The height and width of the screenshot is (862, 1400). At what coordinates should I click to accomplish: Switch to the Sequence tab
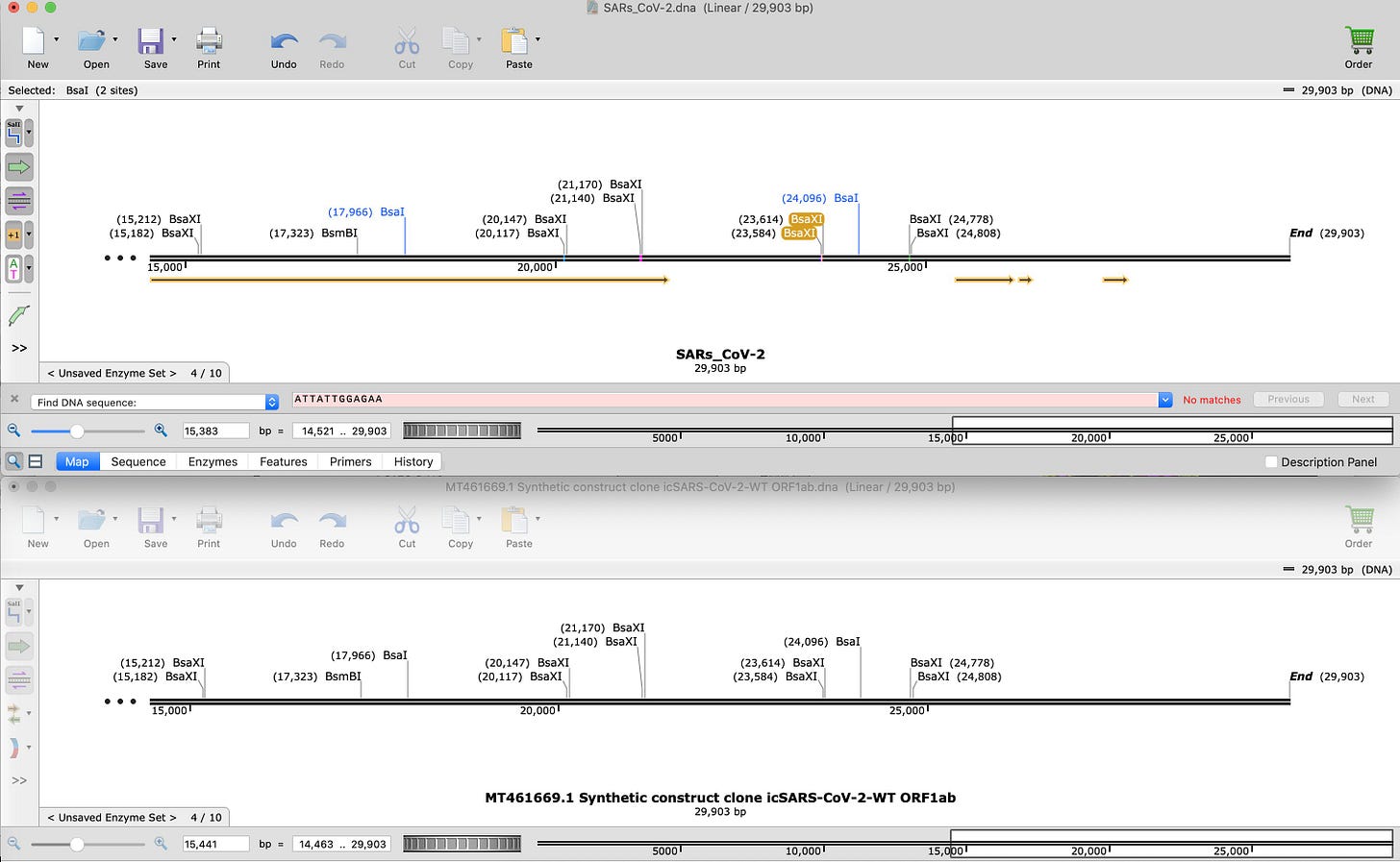click(x=138, y=461)
